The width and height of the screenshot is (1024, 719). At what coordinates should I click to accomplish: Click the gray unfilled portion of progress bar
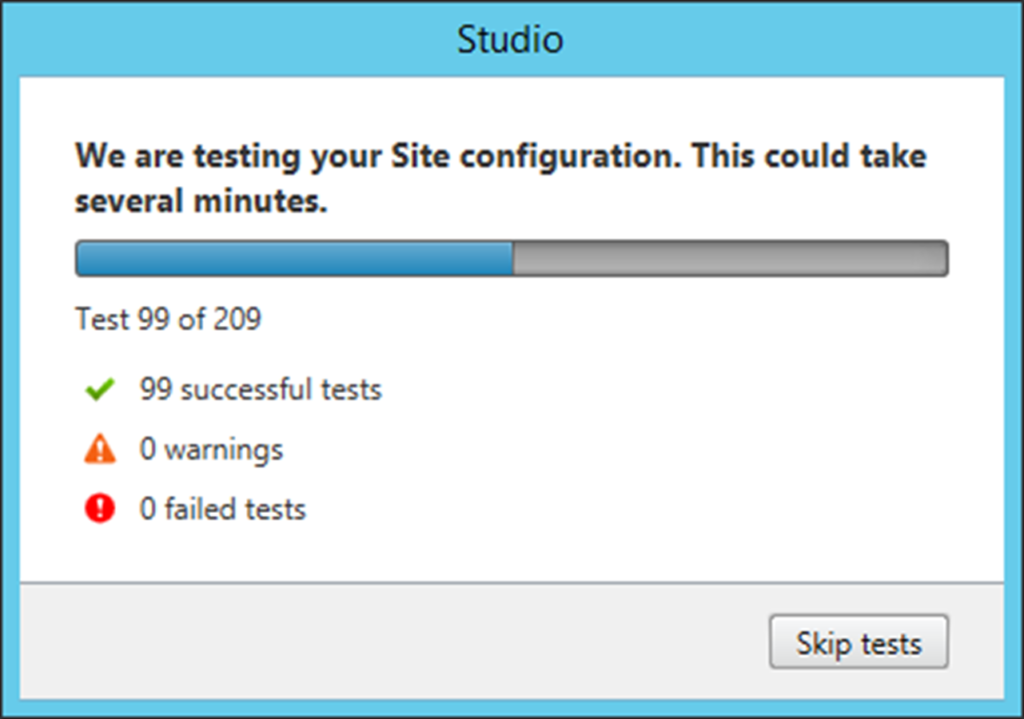click(x=730, y=258)
